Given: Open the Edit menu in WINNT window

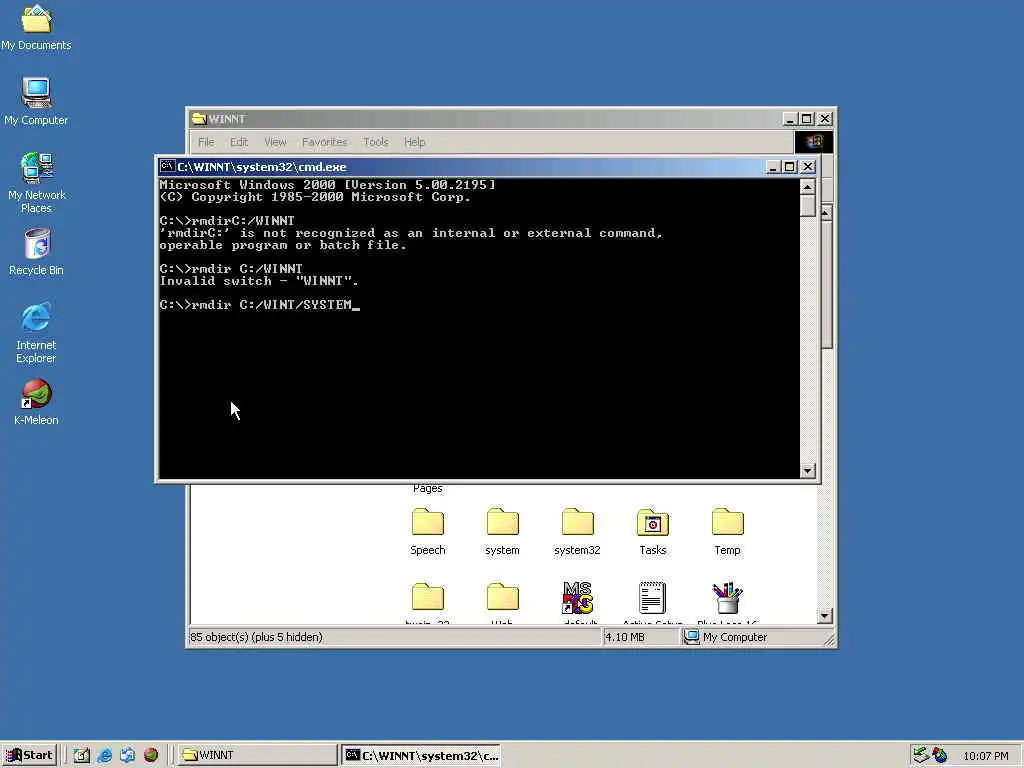Looking at the screenshot, I should click(x=239, y=142).
